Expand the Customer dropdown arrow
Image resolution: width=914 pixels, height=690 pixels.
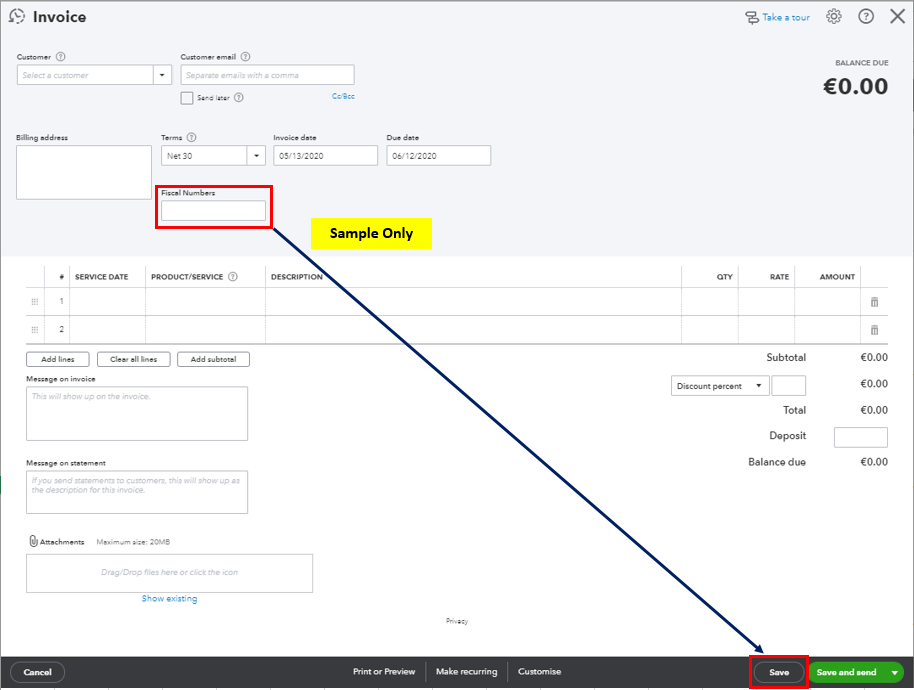coord(162,75)
